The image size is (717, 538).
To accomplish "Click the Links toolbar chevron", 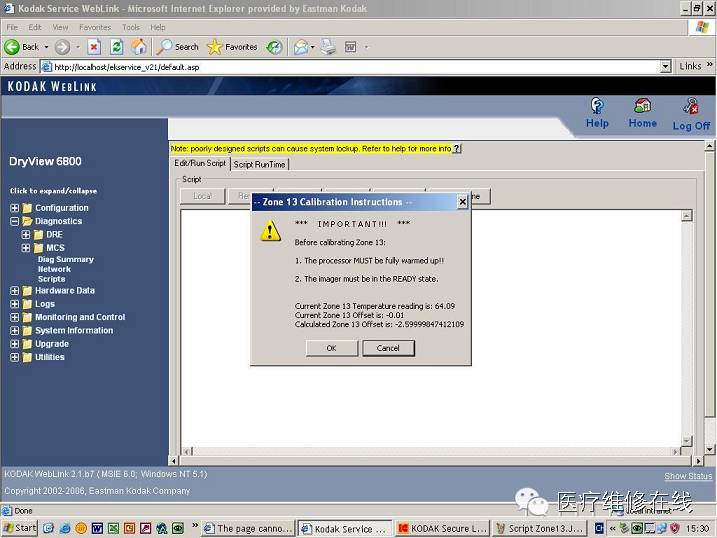I will point(709,64).
